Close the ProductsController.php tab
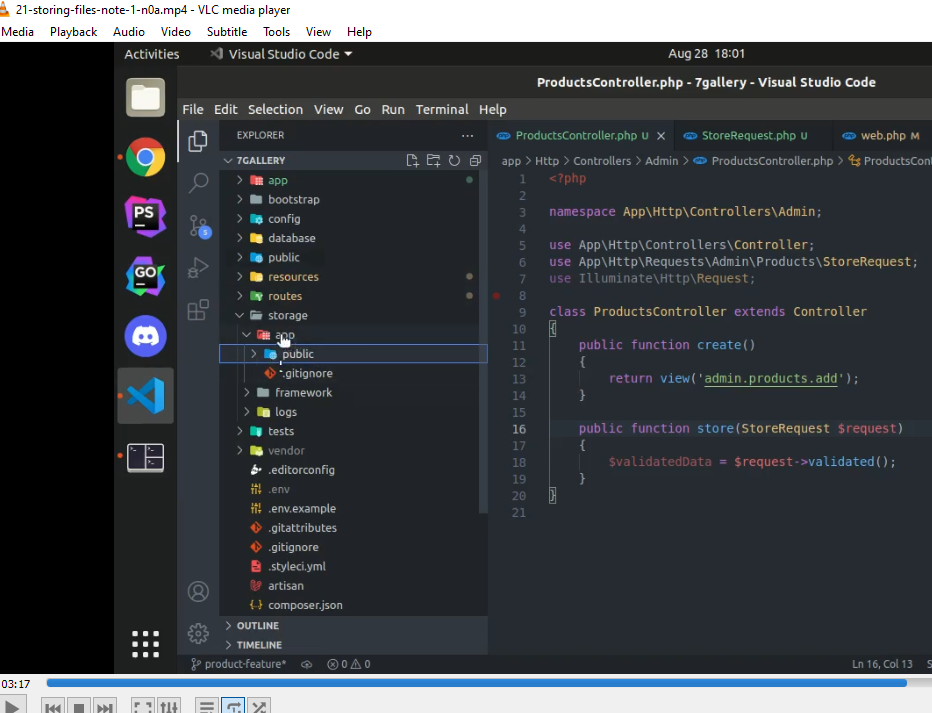This screenshot has width=932, height=713. [x=661, y=136]
